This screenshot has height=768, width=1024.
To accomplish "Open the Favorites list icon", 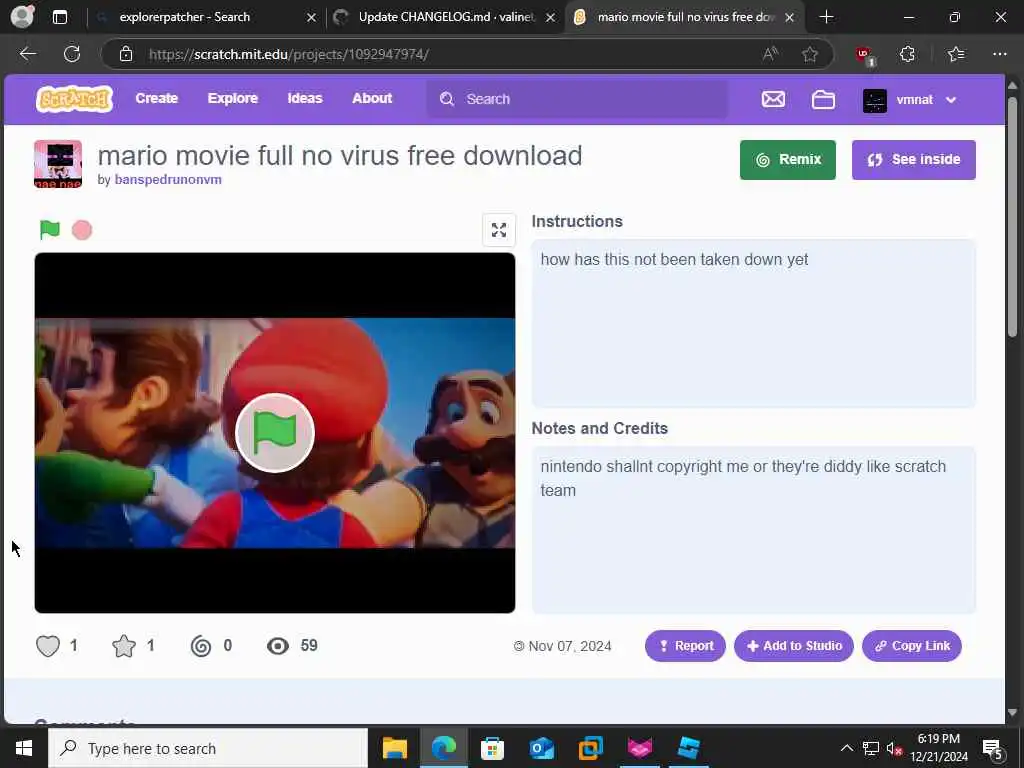I will [x=956, y=54].
